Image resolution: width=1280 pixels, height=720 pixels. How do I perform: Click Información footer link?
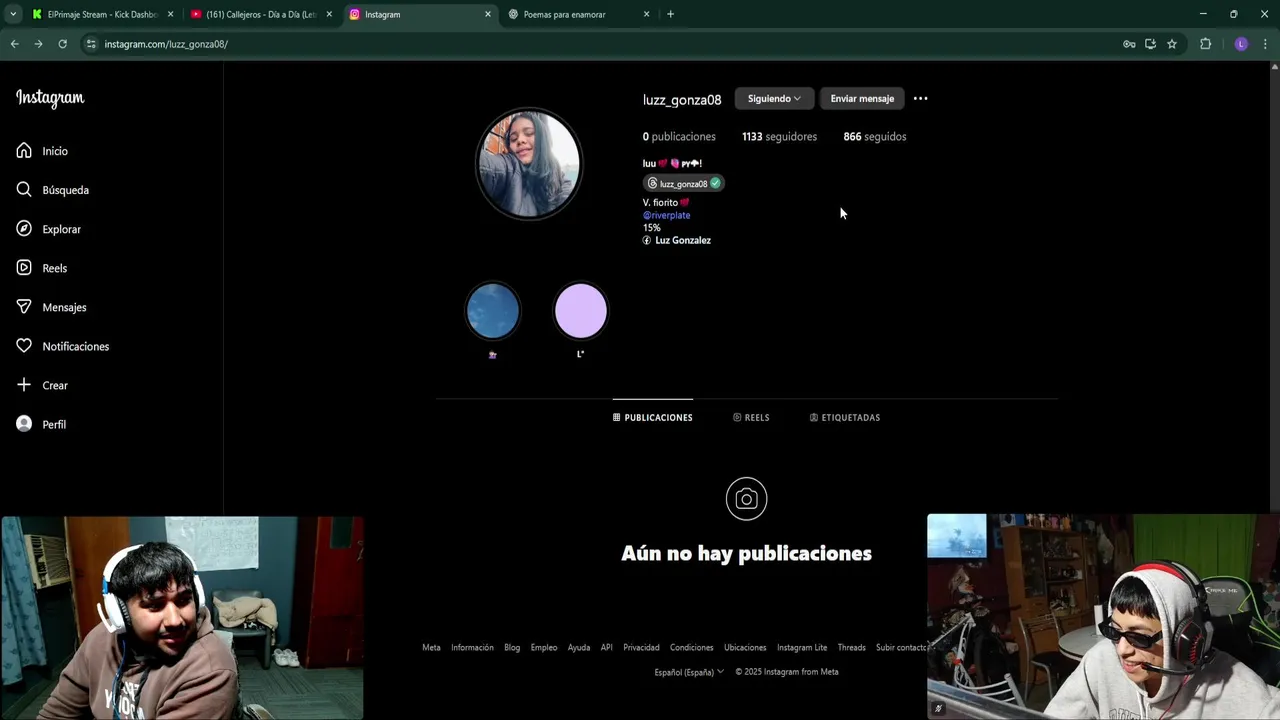(x=472, y=648)
